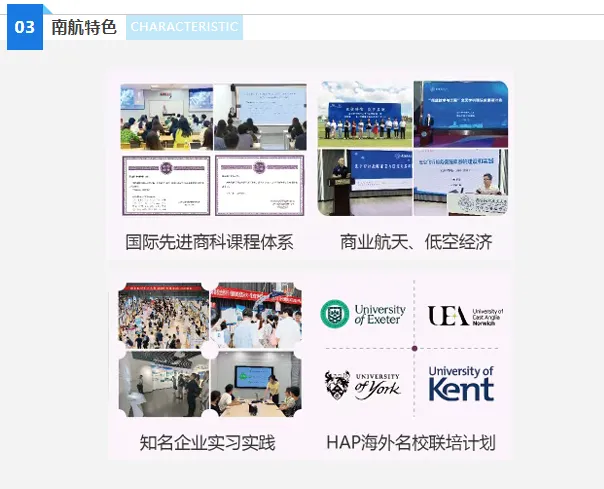The image size is (604, 489).
Task: Open the job fair close-up with red banners
Action: tap(256, 316)
